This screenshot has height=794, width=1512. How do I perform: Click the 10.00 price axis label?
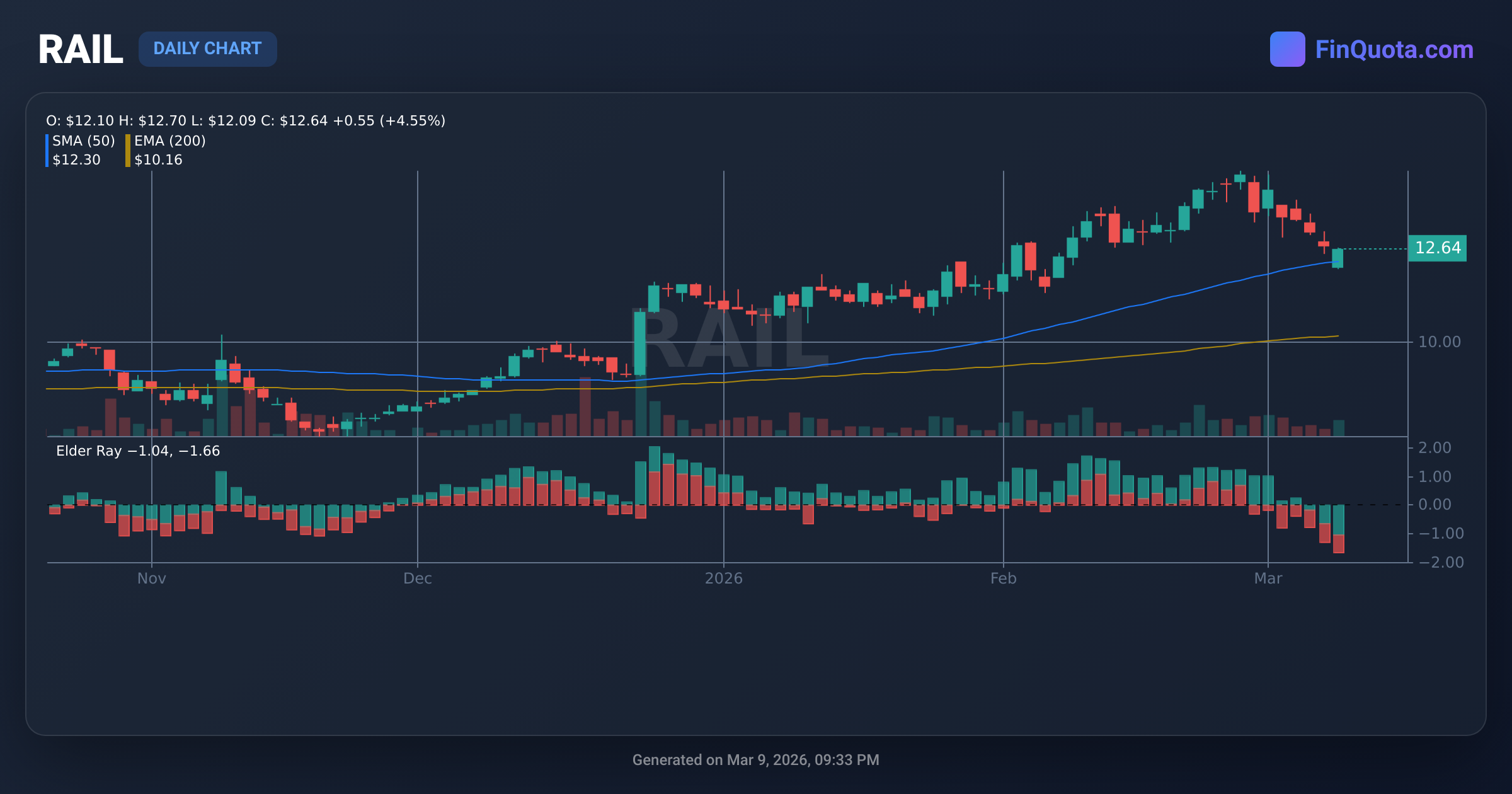pyautogui.click(x=1439, y=342)
